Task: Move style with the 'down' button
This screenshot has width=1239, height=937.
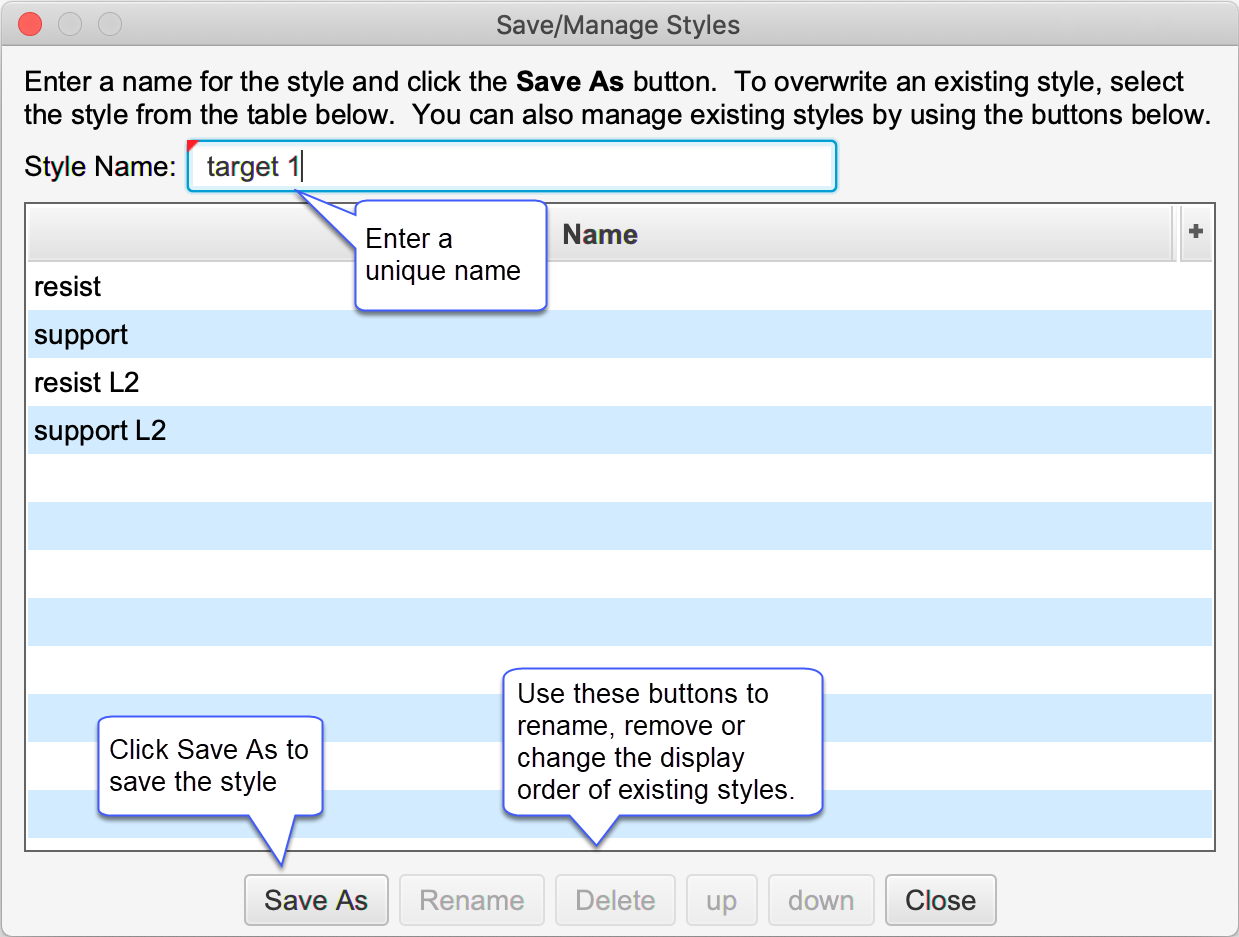Action: tap(820, 900)
